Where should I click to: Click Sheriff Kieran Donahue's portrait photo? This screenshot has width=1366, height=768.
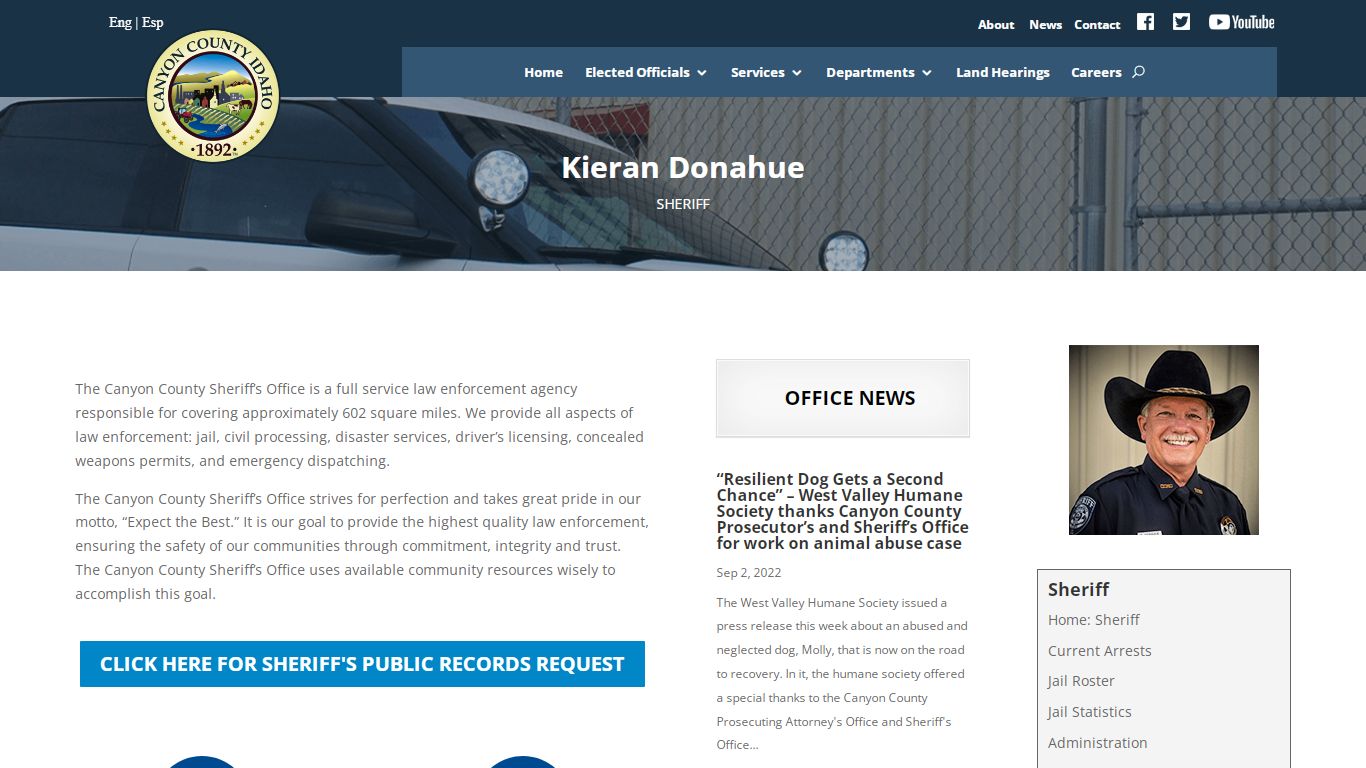click(1164, 440)
